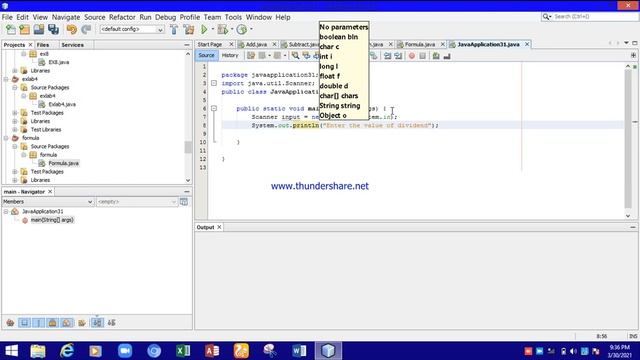Image resolution: width=640 pixels, height=360 pixels.
Task: Click the Search (Ctrl+I) input field
Action: (x=595, y=17)
